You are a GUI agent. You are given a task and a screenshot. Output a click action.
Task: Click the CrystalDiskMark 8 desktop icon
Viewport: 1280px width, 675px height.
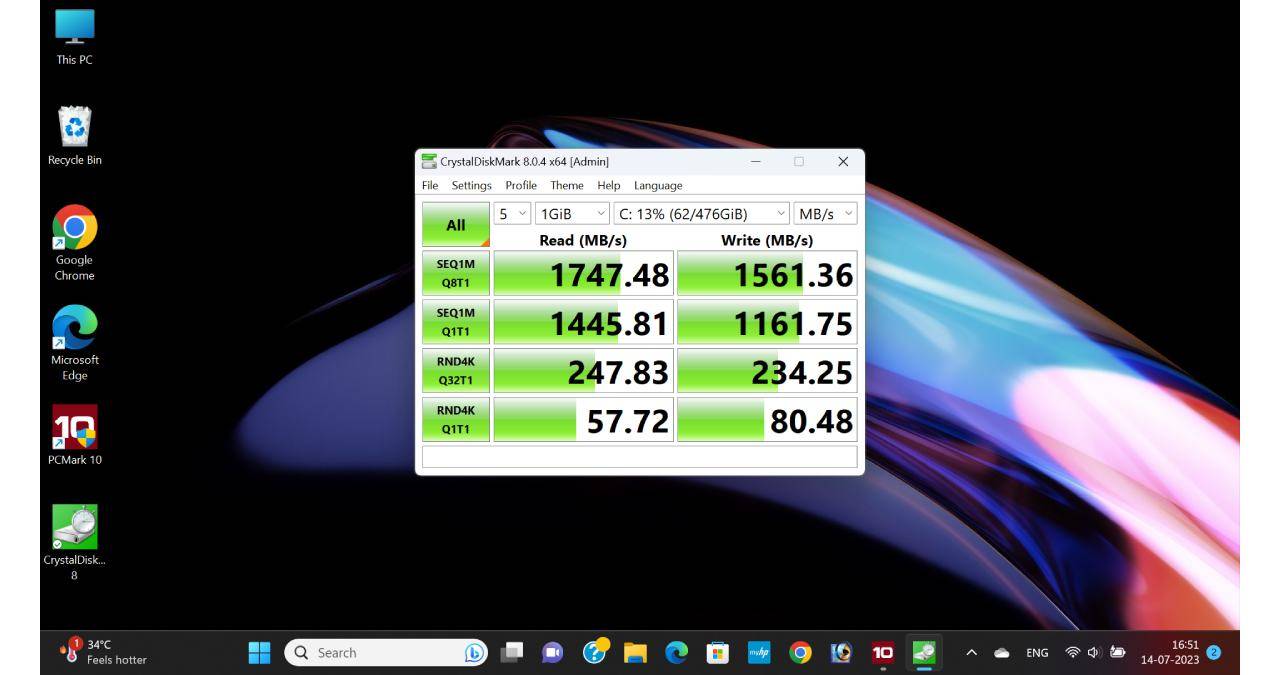pos(74,535)
